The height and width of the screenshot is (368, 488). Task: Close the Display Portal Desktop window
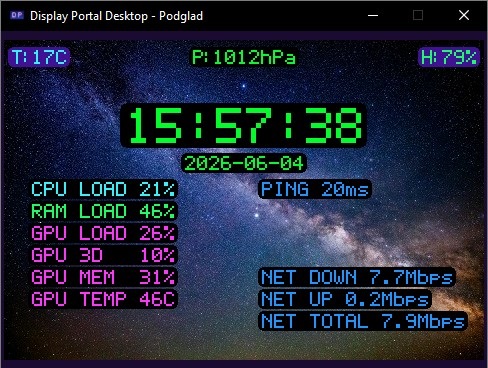(464, 15)
